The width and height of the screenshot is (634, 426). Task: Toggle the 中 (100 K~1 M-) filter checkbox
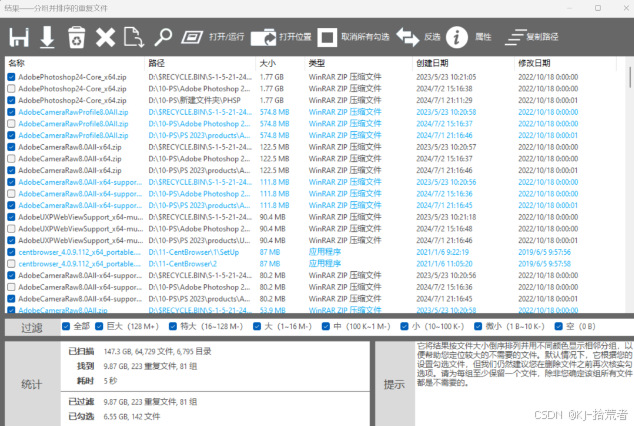pos(326,326)
